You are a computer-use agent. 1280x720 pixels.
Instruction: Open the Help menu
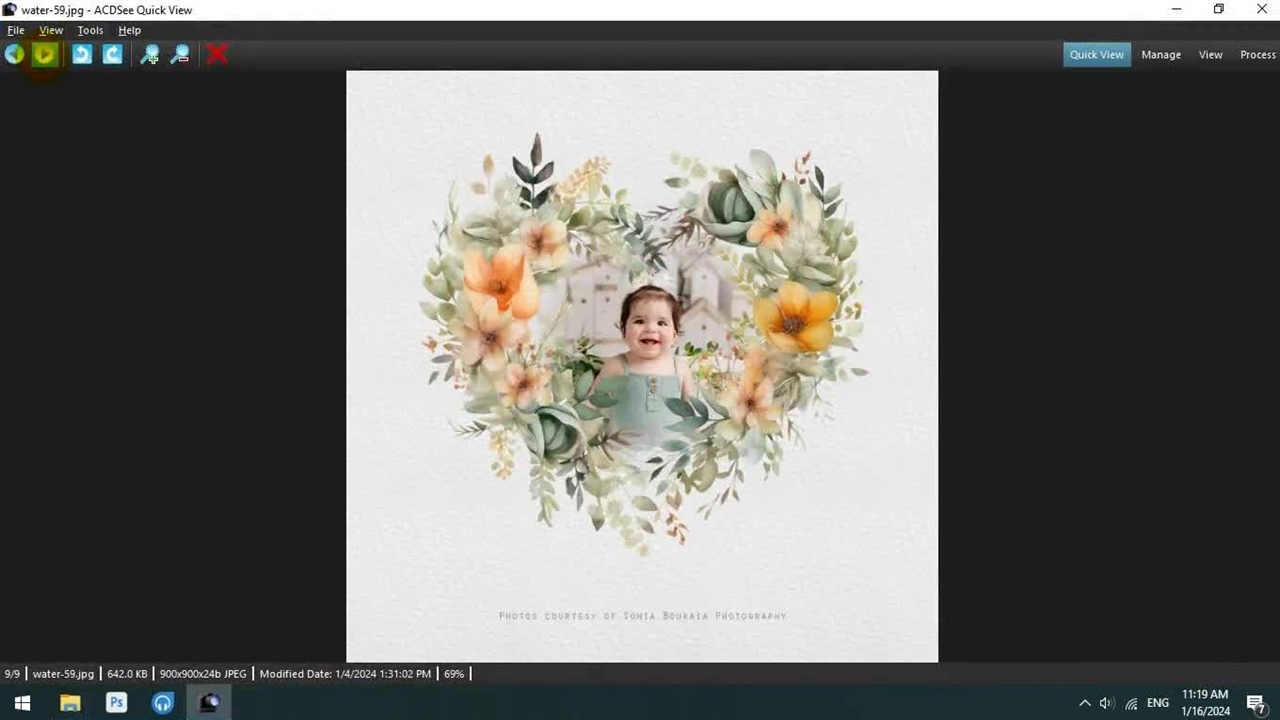[129, 30]
